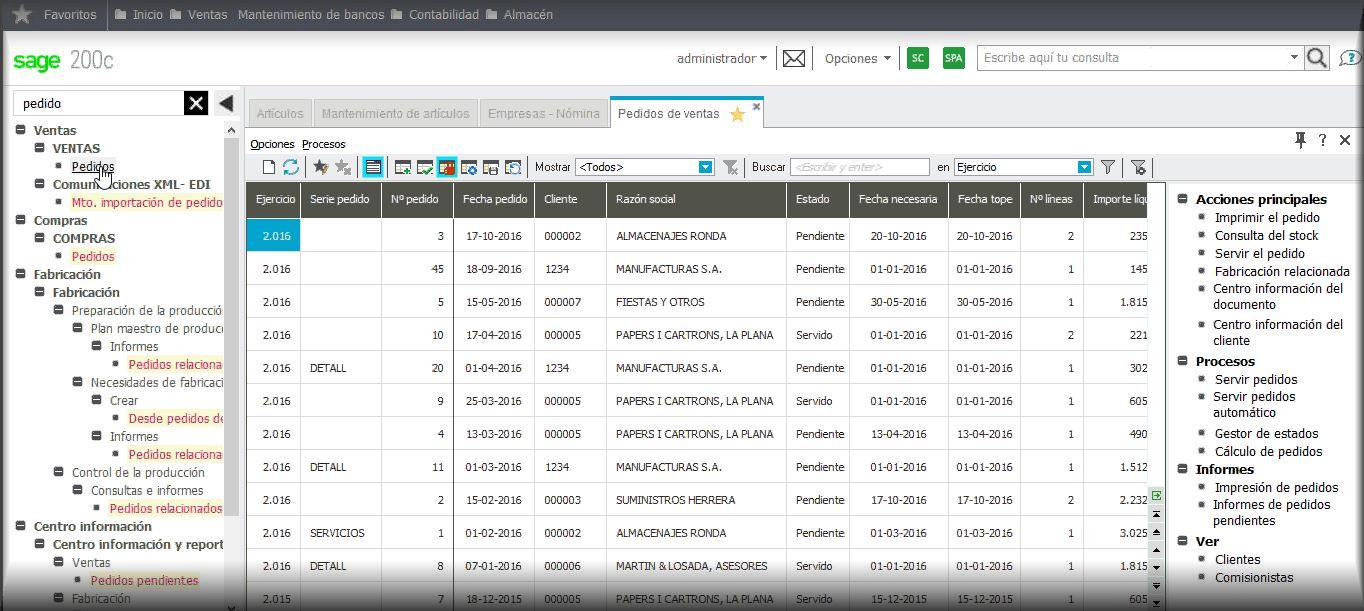Sort by the Fecha pedido column header

tap(494, 199)
